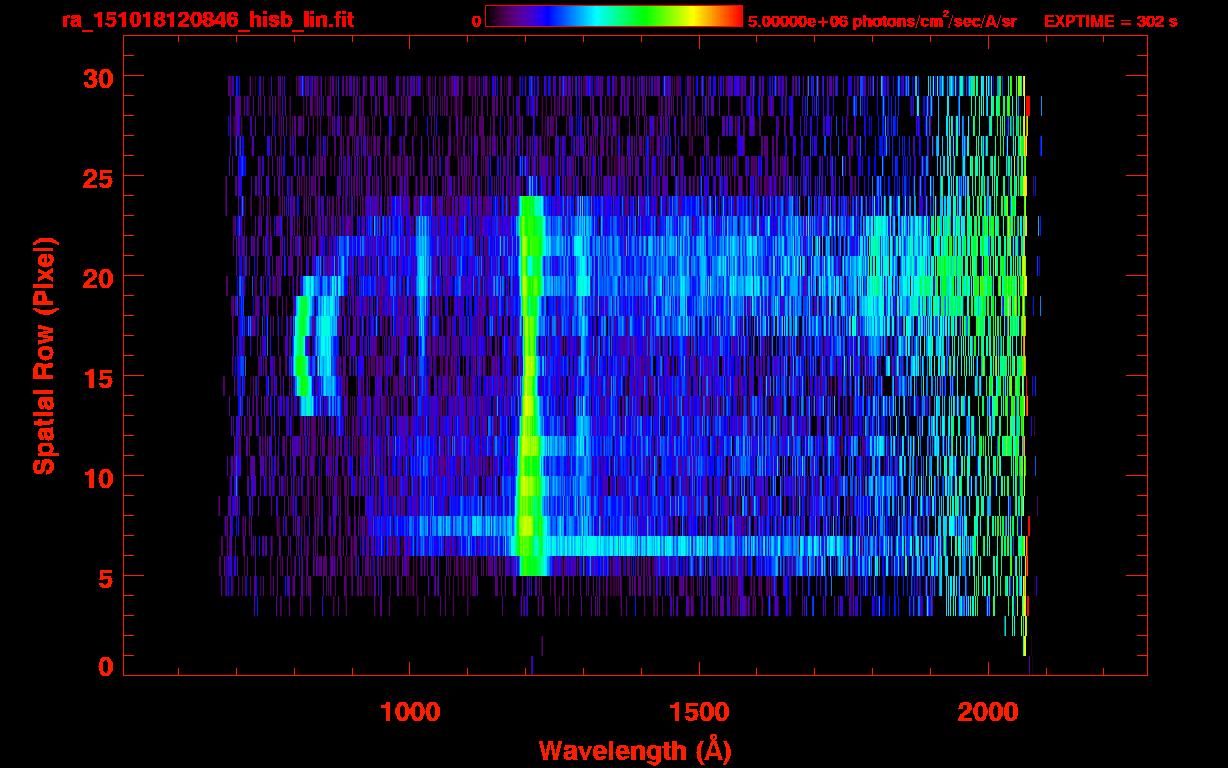Click the 2000 wavelength tick label
The height and width of the screenshot is (768, 1228).
pyautogui.click(x=988, y=712)
